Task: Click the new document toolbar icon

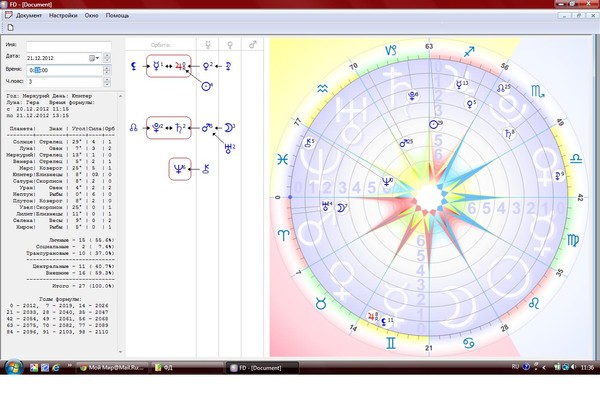Action: click(11, 27)
